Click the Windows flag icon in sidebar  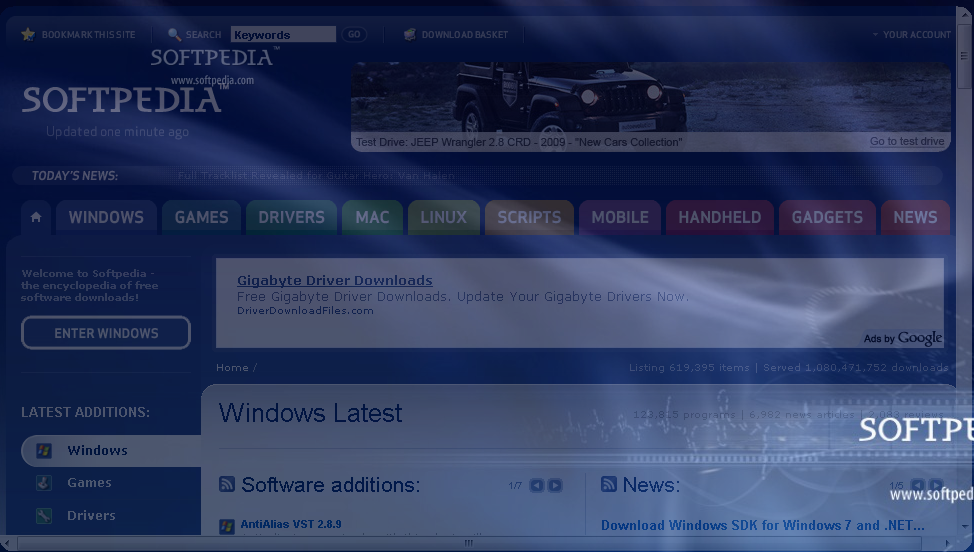[44, 450]
